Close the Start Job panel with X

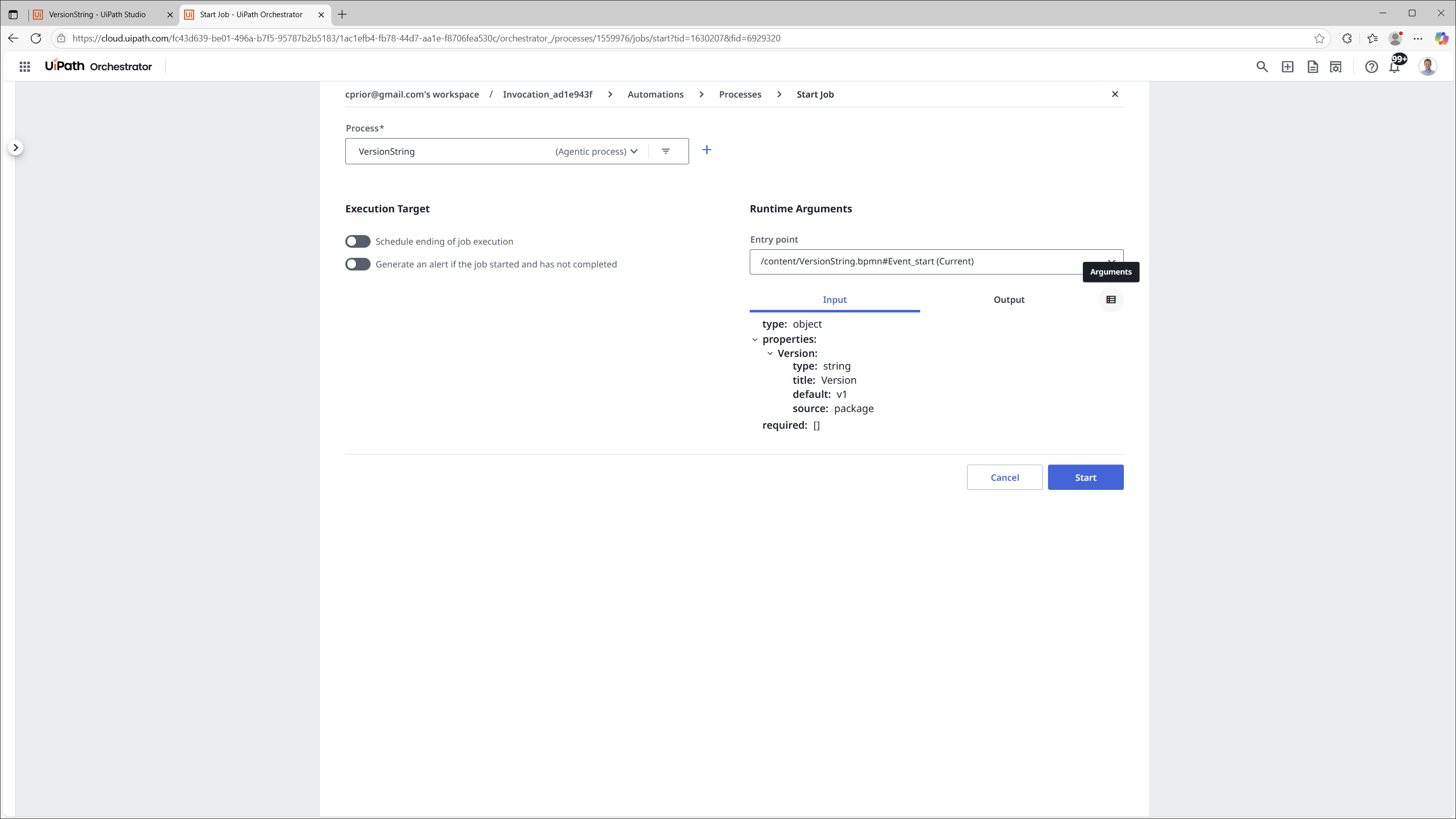click(1115, 95)
